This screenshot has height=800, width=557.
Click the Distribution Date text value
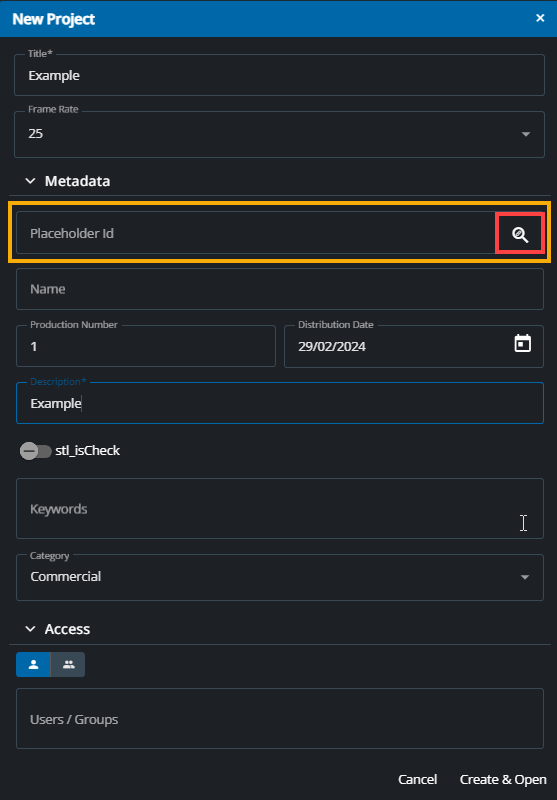332,347
